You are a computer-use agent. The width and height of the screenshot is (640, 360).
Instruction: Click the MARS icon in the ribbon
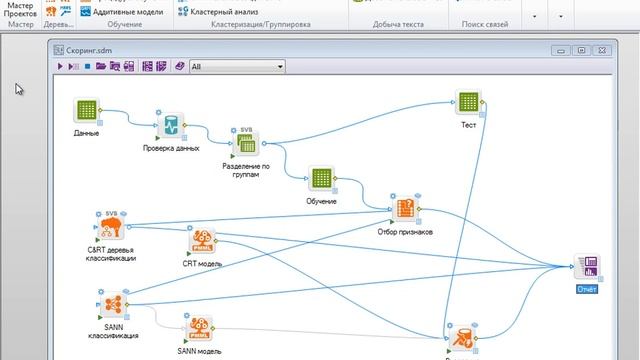click(x=65, y=11)
